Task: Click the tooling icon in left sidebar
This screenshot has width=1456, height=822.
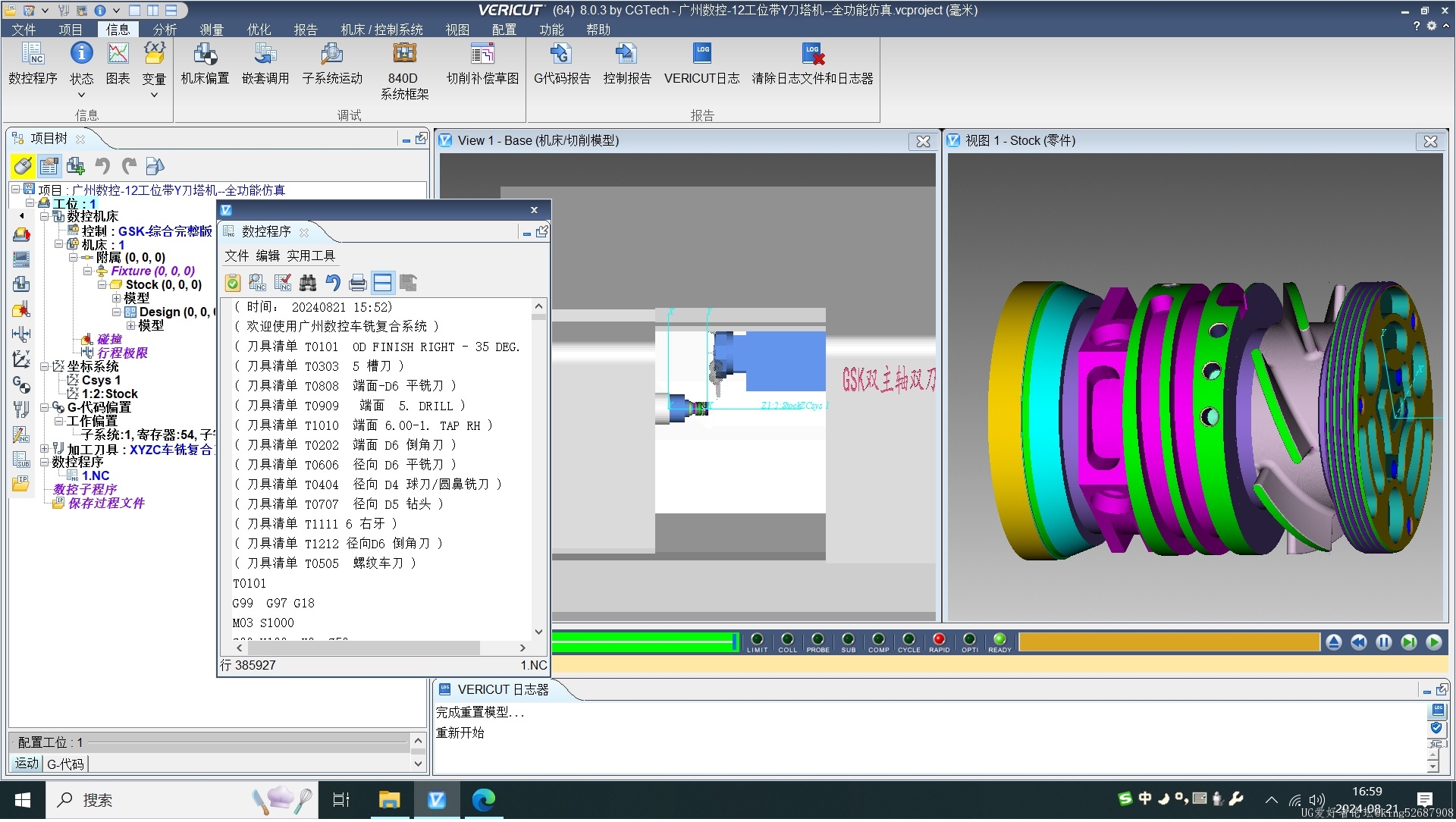Action: [21, 409]
